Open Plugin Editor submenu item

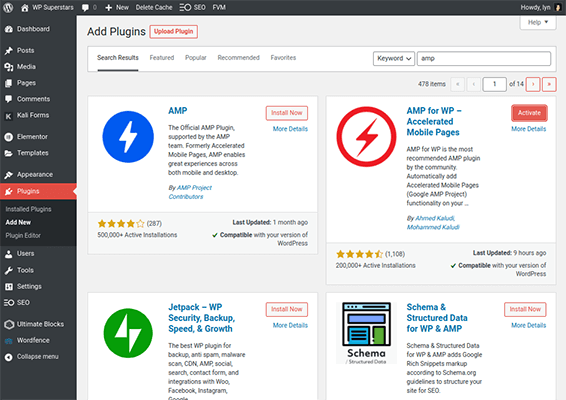point(23,236)
